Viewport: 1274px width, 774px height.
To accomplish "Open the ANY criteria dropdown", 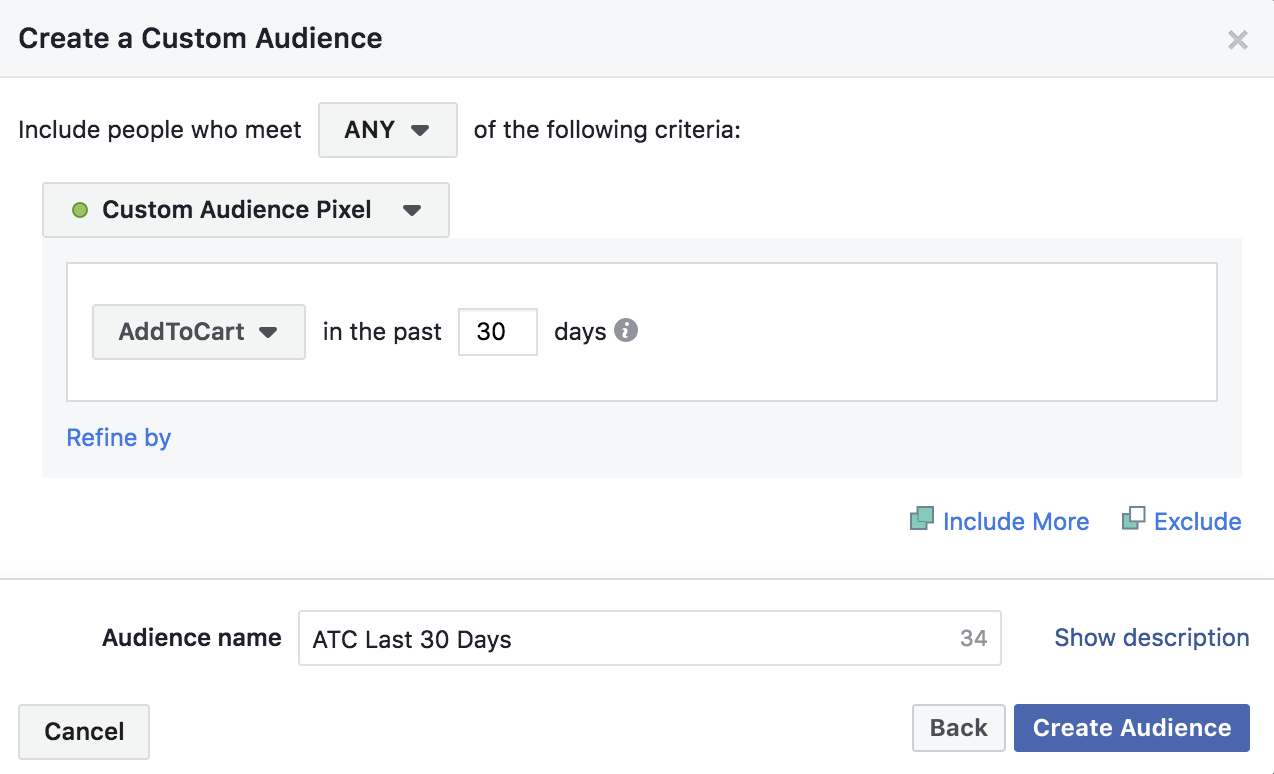I will click(388, 130).
